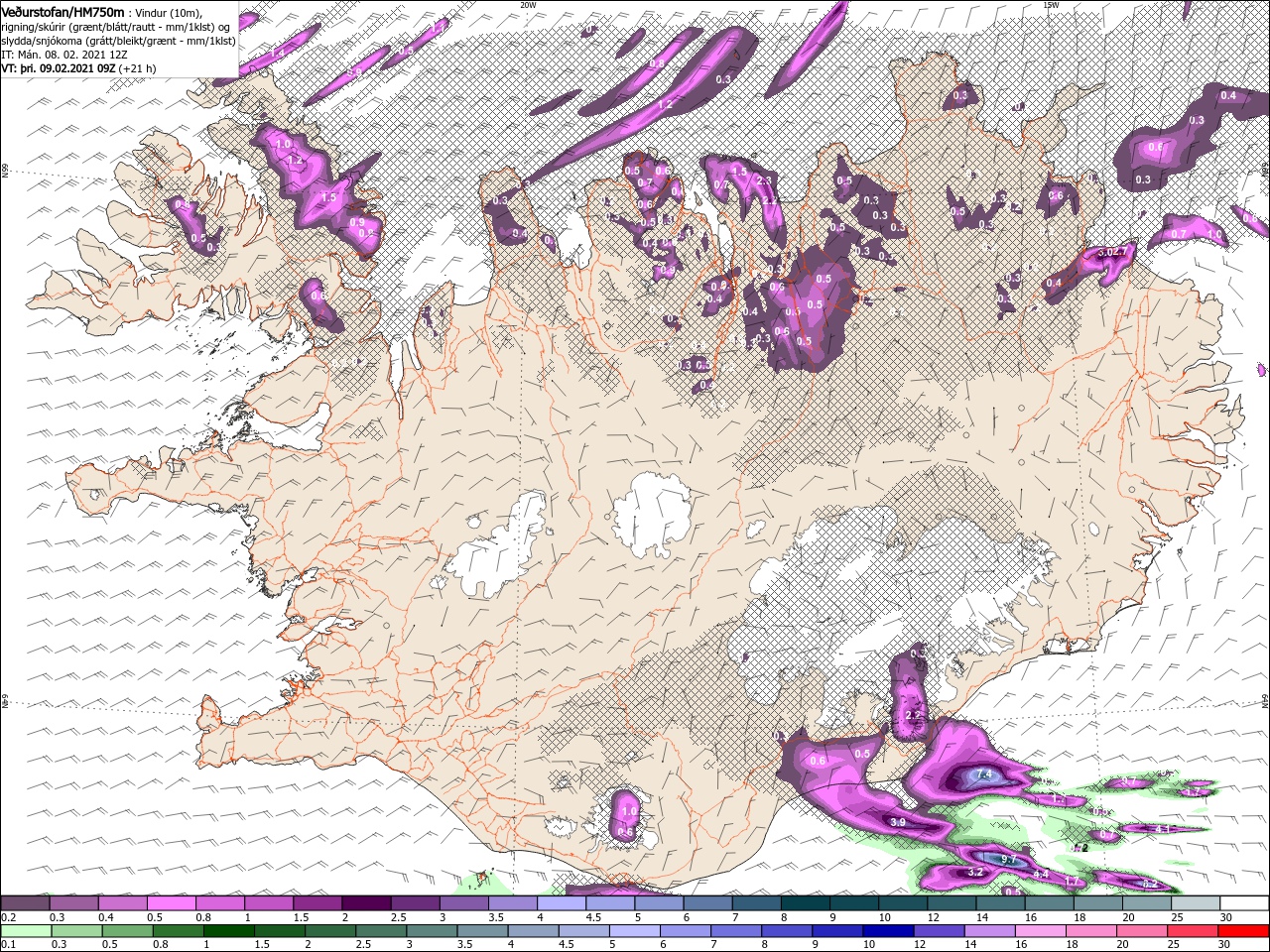Image resolution: width=1270 pixels, height=952 pixels.
Task: Click the 15W longitude label
Action: point(1050,5)
